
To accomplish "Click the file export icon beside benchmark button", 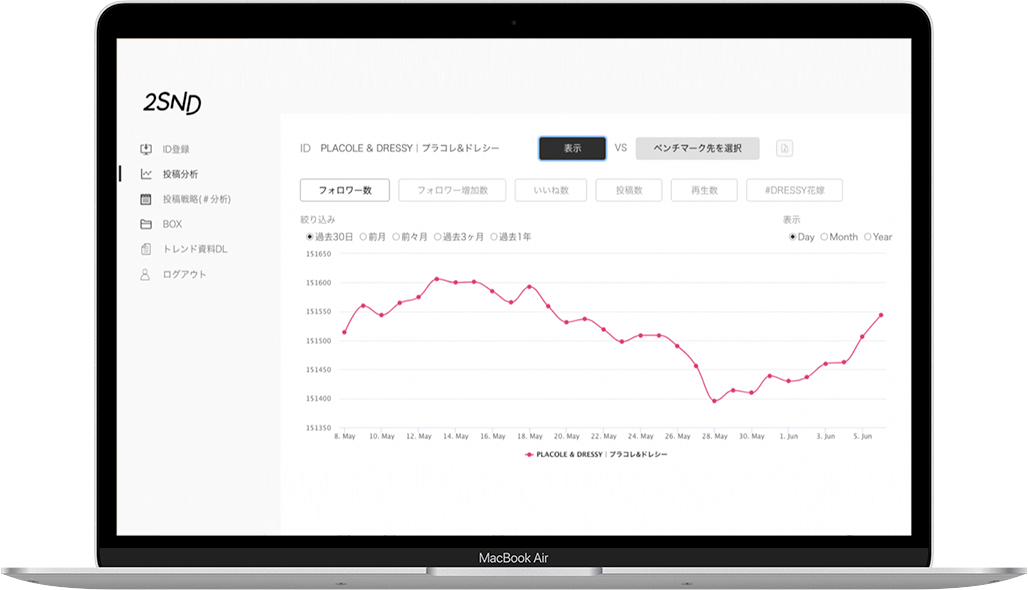I will (785, 148).
